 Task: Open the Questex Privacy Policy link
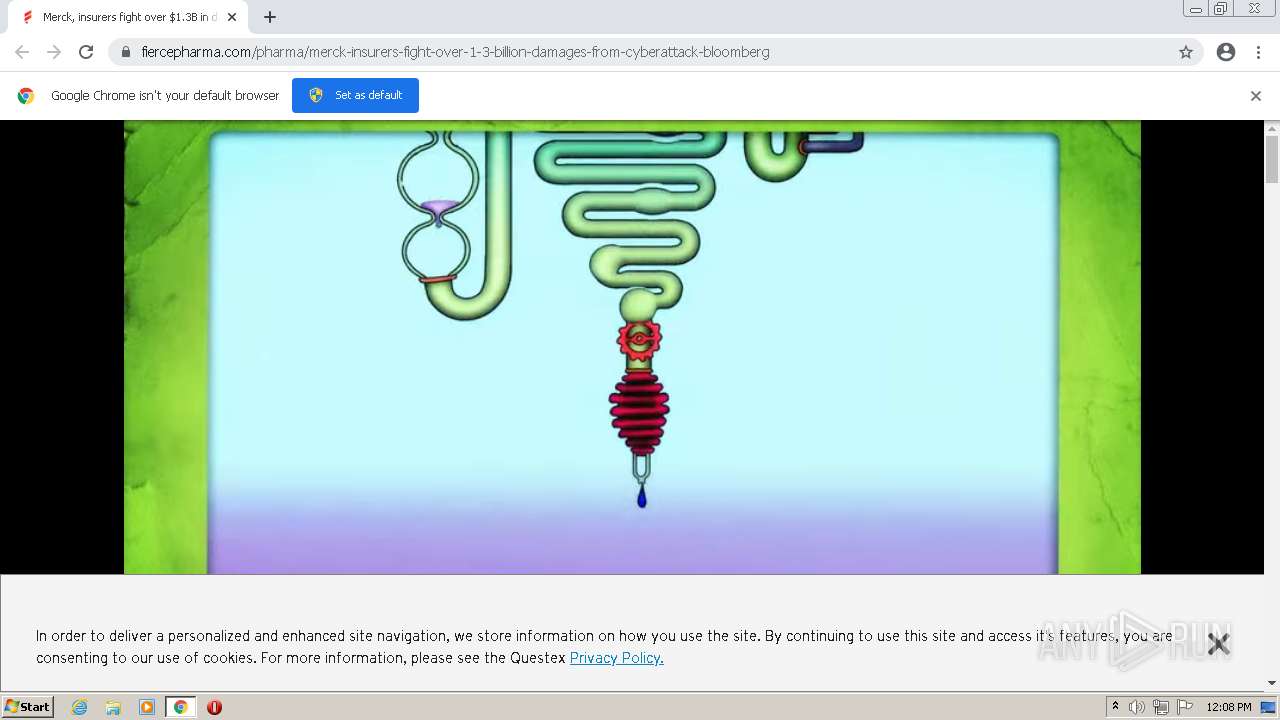(616, 658)
